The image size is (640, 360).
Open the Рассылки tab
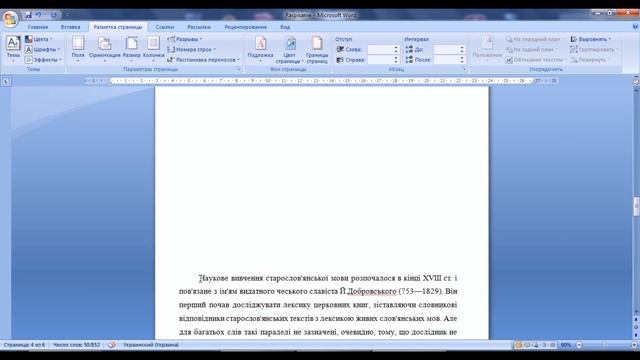(x=199, y=27)
